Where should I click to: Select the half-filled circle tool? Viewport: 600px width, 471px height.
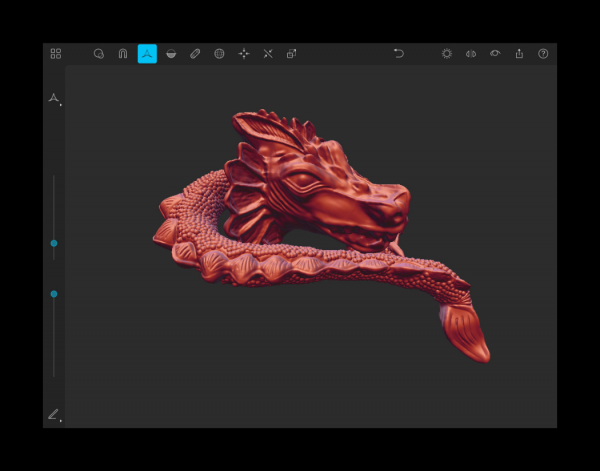tap(171, 54)
